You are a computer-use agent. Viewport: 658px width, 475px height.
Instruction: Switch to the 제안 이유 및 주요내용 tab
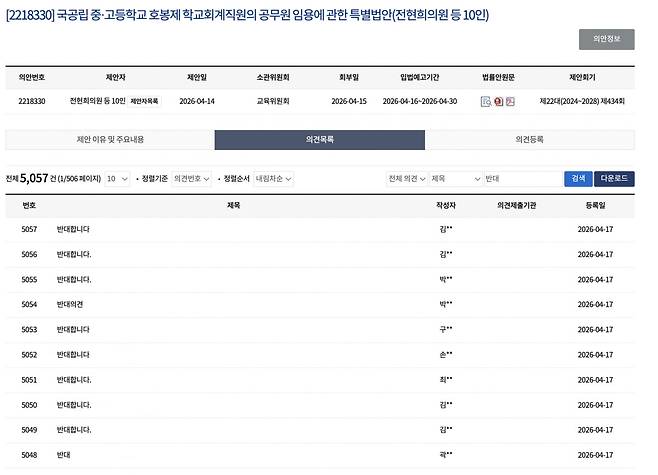click(110, 139)
